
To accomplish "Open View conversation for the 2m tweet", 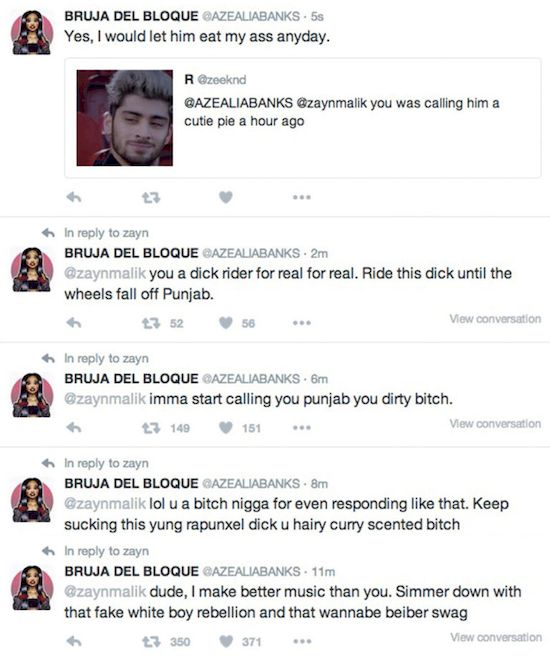I will [495, 319].
